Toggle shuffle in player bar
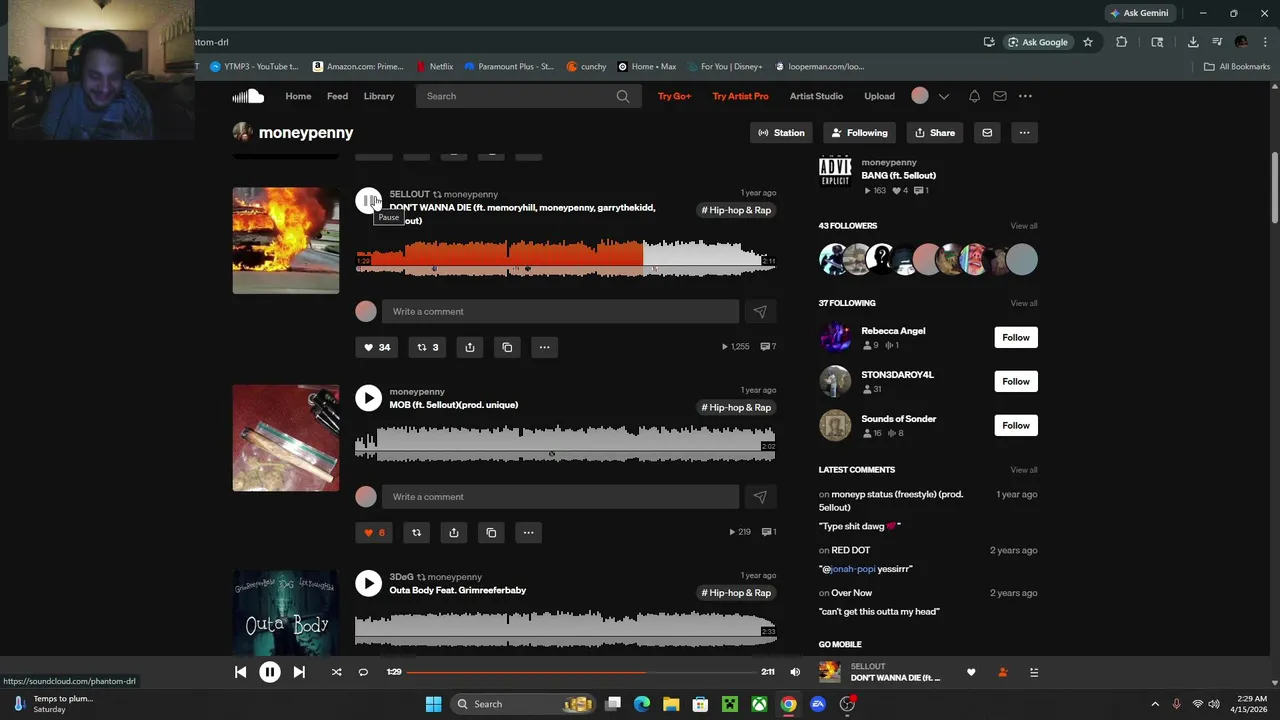Image resolution: width=1280 pixels, height=720 pixels. [337, 672]
